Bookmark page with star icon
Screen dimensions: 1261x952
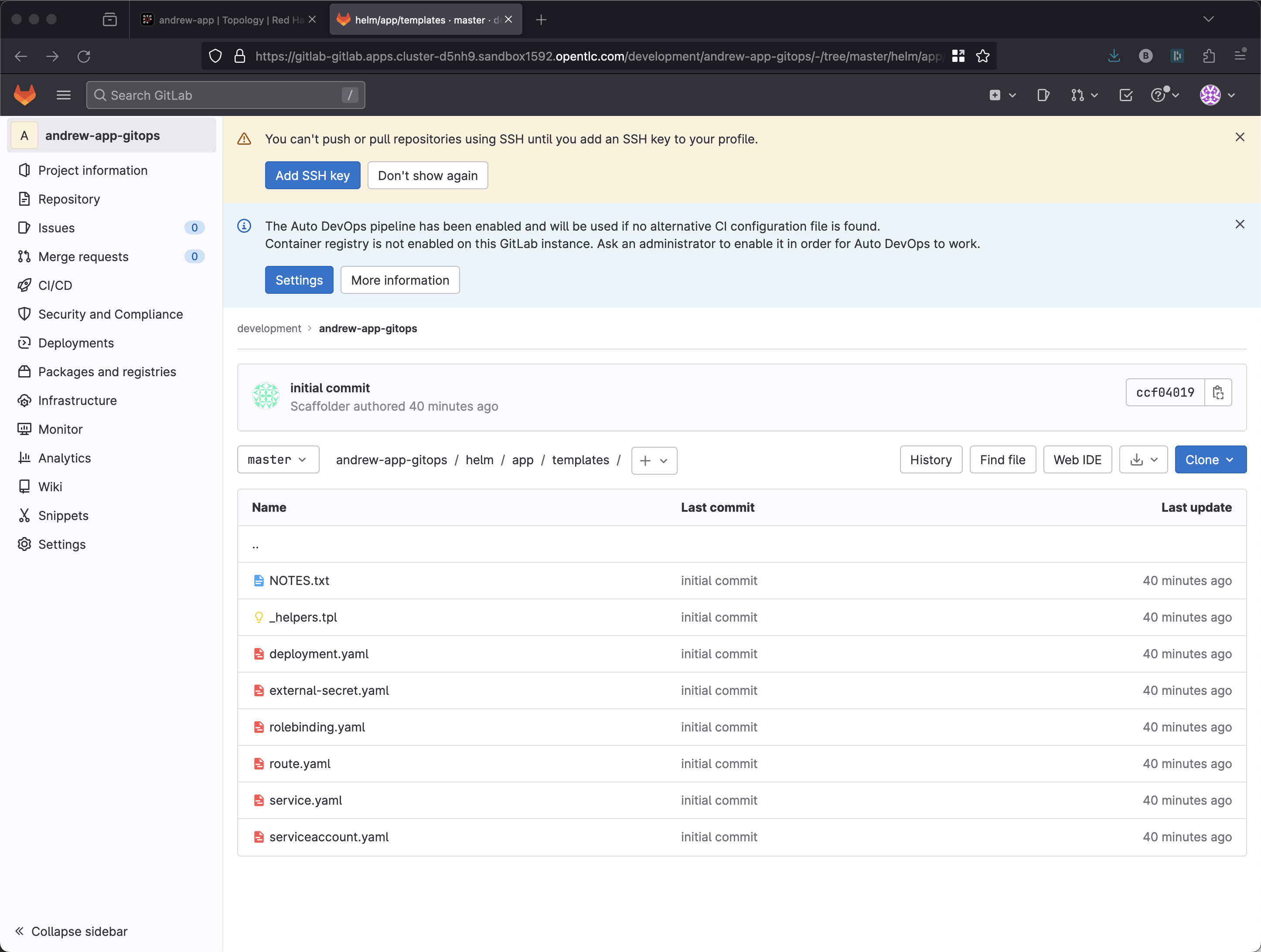click(982, 56)
